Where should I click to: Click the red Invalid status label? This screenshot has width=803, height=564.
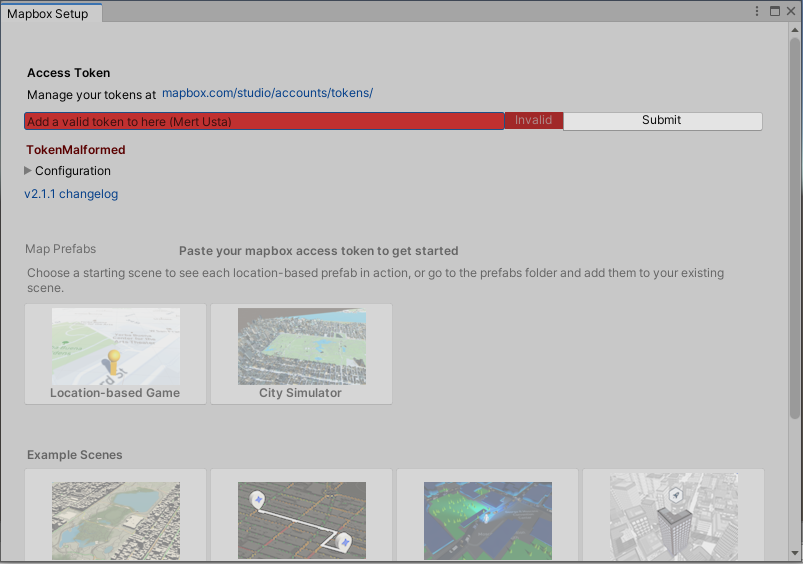tap(534, 120)
